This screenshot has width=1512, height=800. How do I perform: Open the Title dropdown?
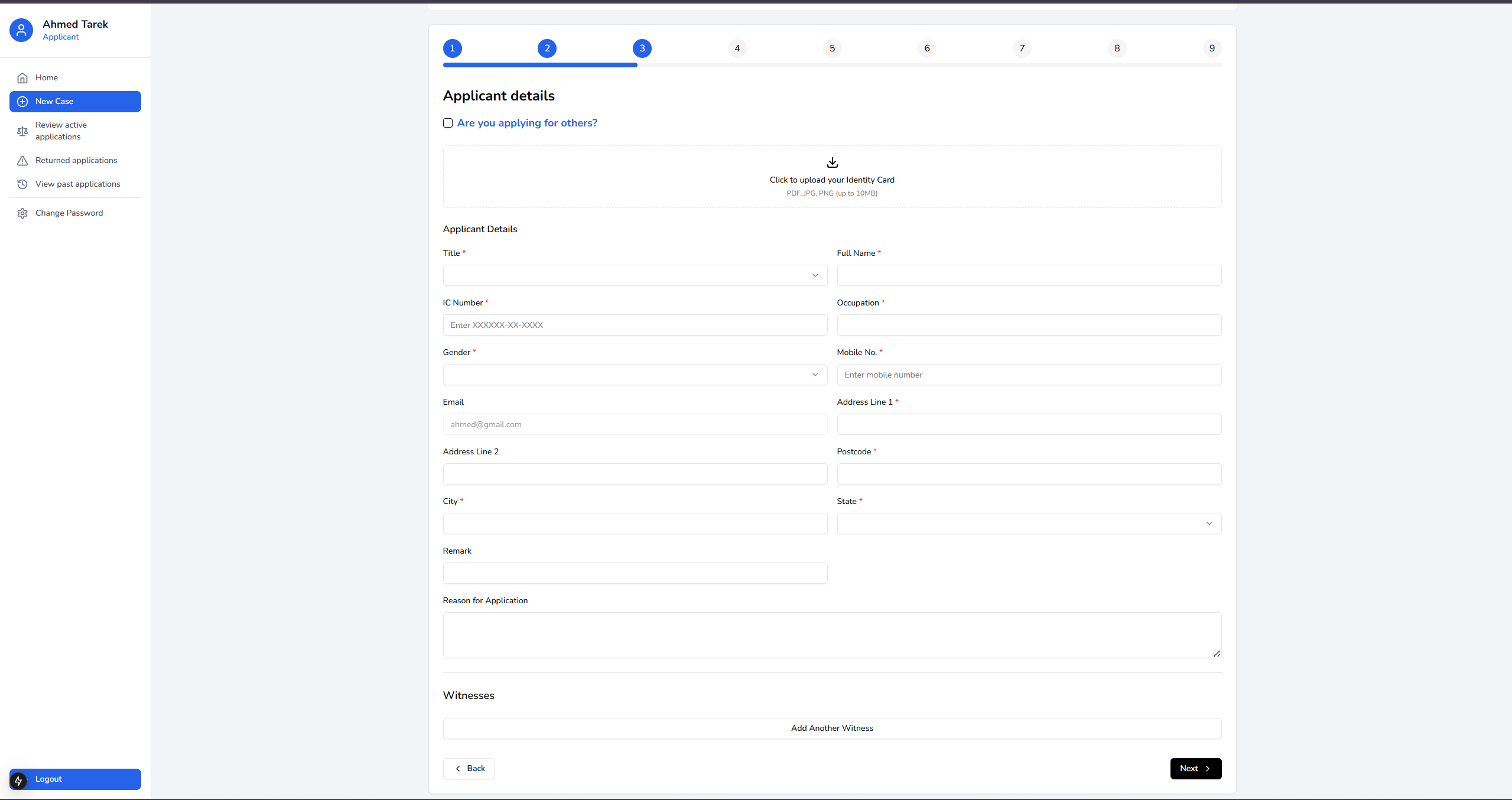635,275
